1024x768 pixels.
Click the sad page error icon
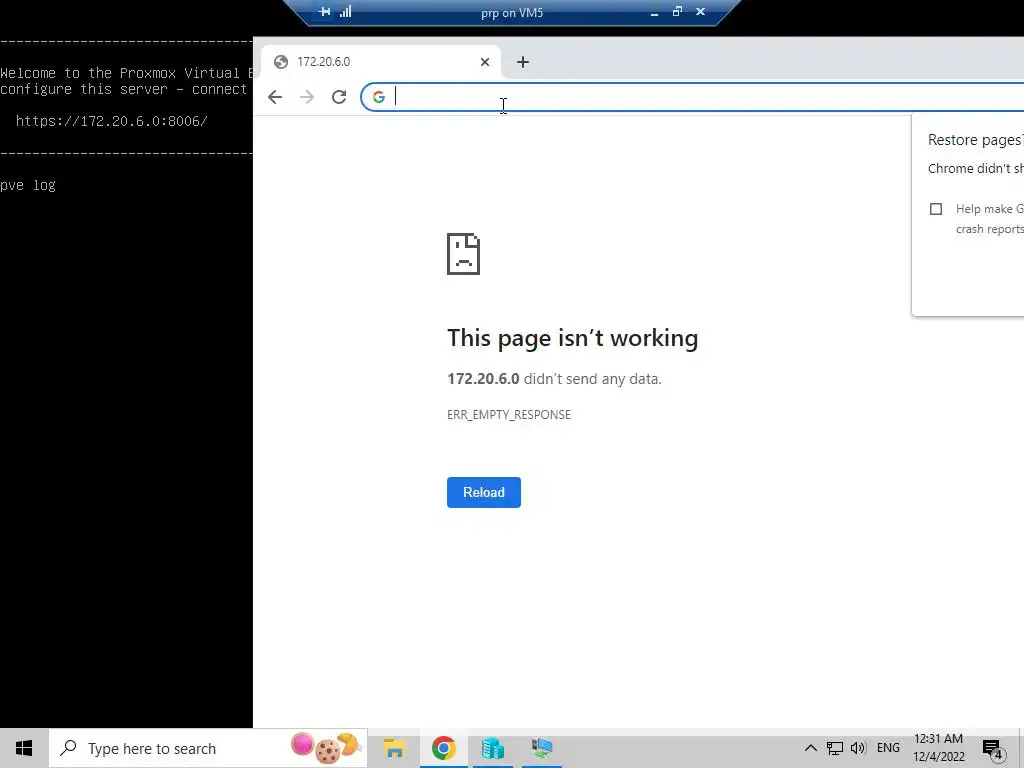pyautogui.click(x=464, y=254)
